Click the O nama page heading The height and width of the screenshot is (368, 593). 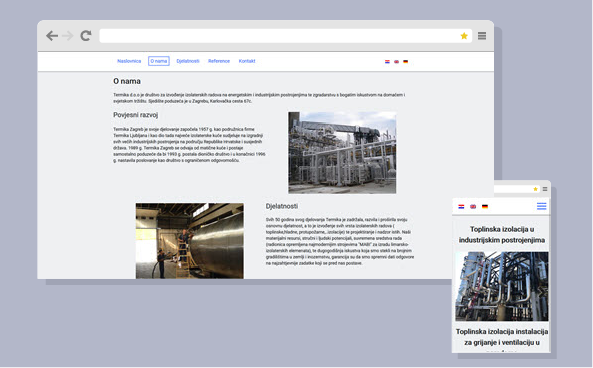pos(127,81)
